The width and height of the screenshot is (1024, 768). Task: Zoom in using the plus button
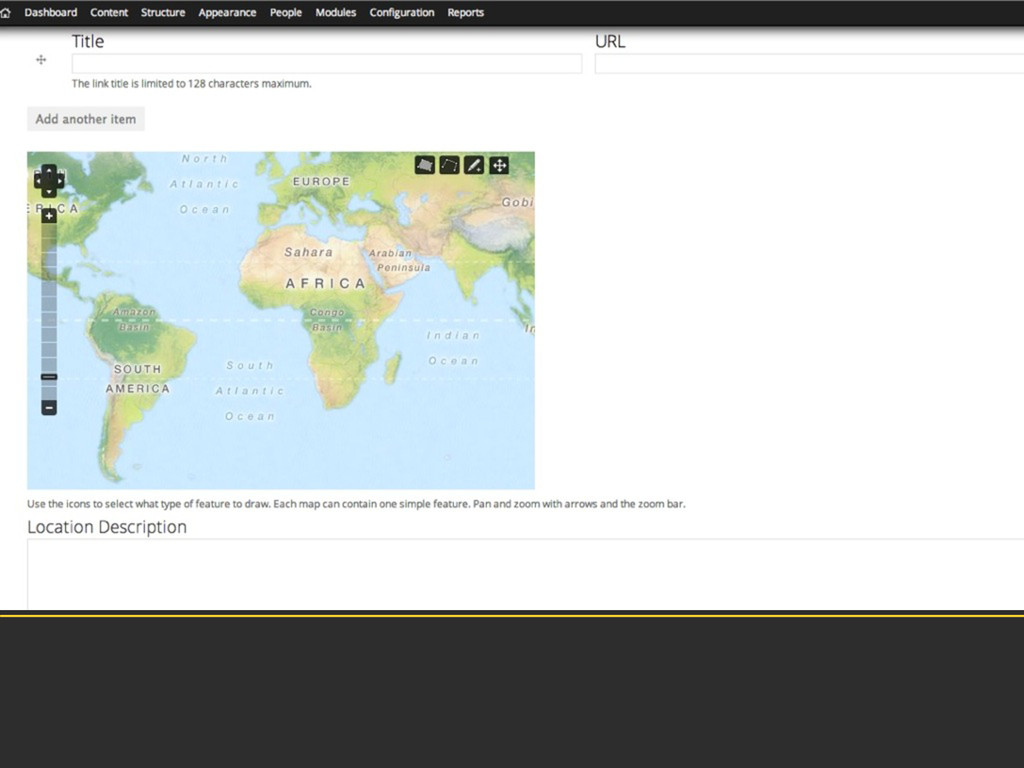tap(49, 216)
